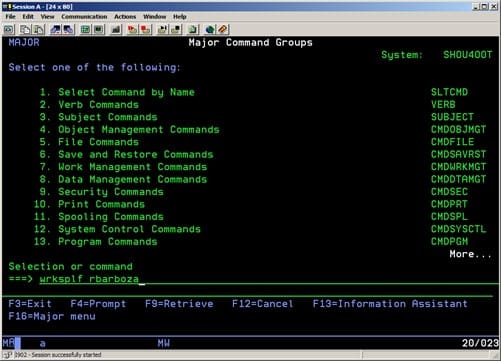This screenshot has width=501, height=361.
Task: Click the Print Screen toolbar icon
Action: (9, 30)
